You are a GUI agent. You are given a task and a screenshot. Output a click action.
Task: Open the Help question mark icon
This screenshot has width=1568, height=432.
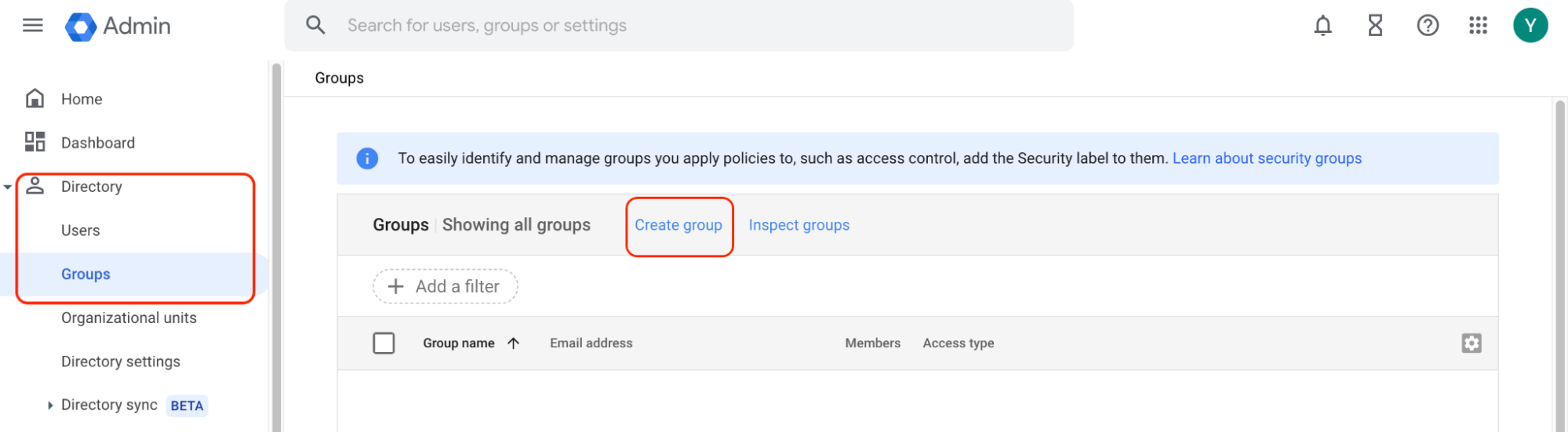tap(1428, 26)
